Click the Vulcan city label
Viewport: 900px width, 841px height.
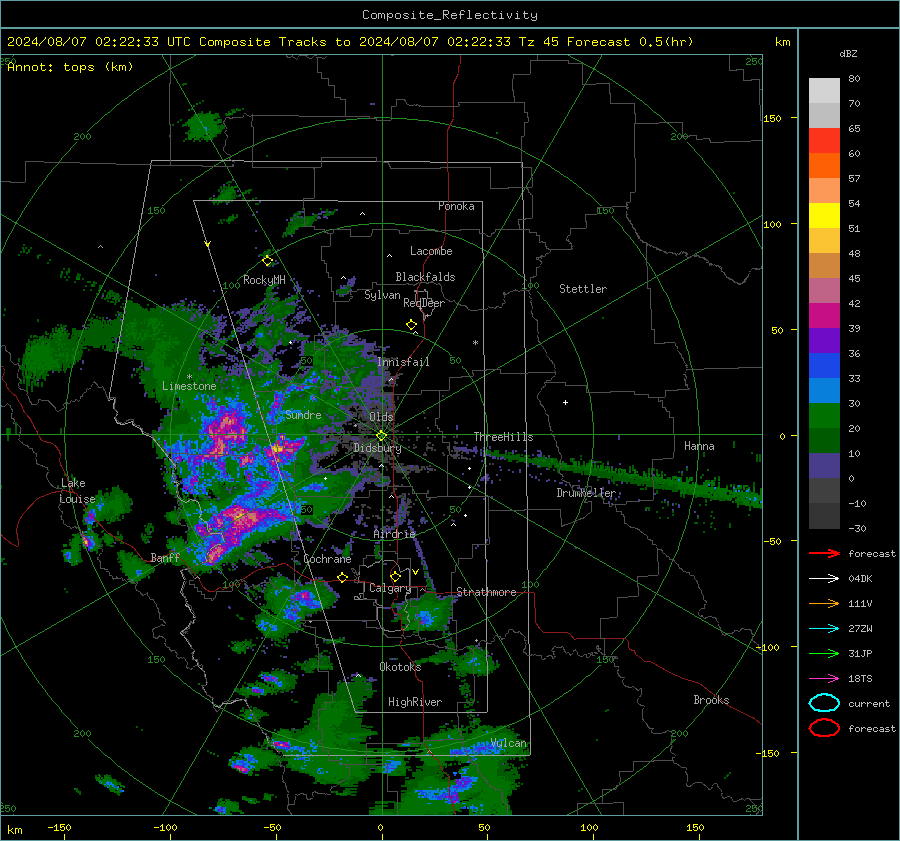click(509, 743)
